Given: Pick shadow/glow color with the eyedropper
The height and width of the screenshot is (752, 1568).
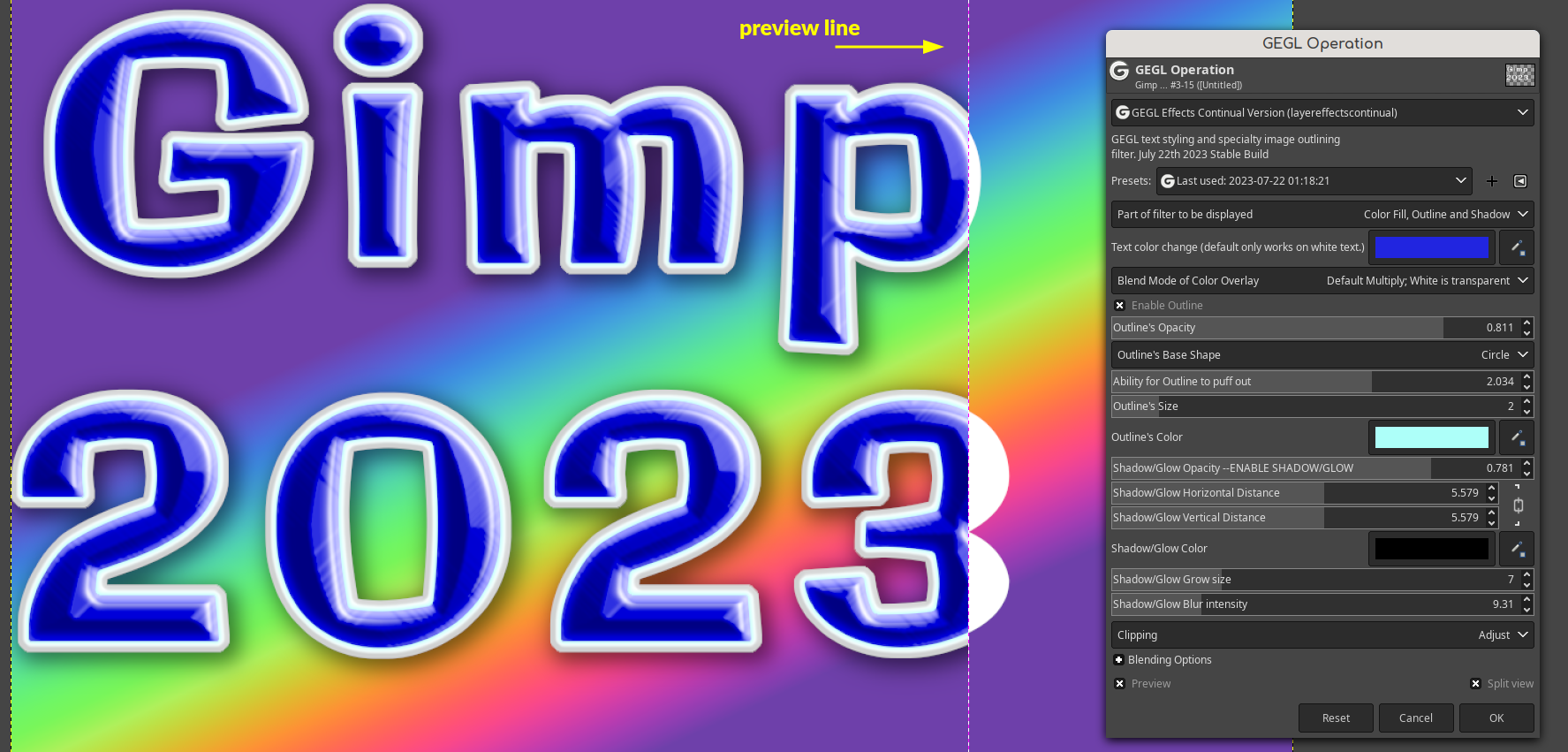Looking at the screenshot, I should [1517, 549].
